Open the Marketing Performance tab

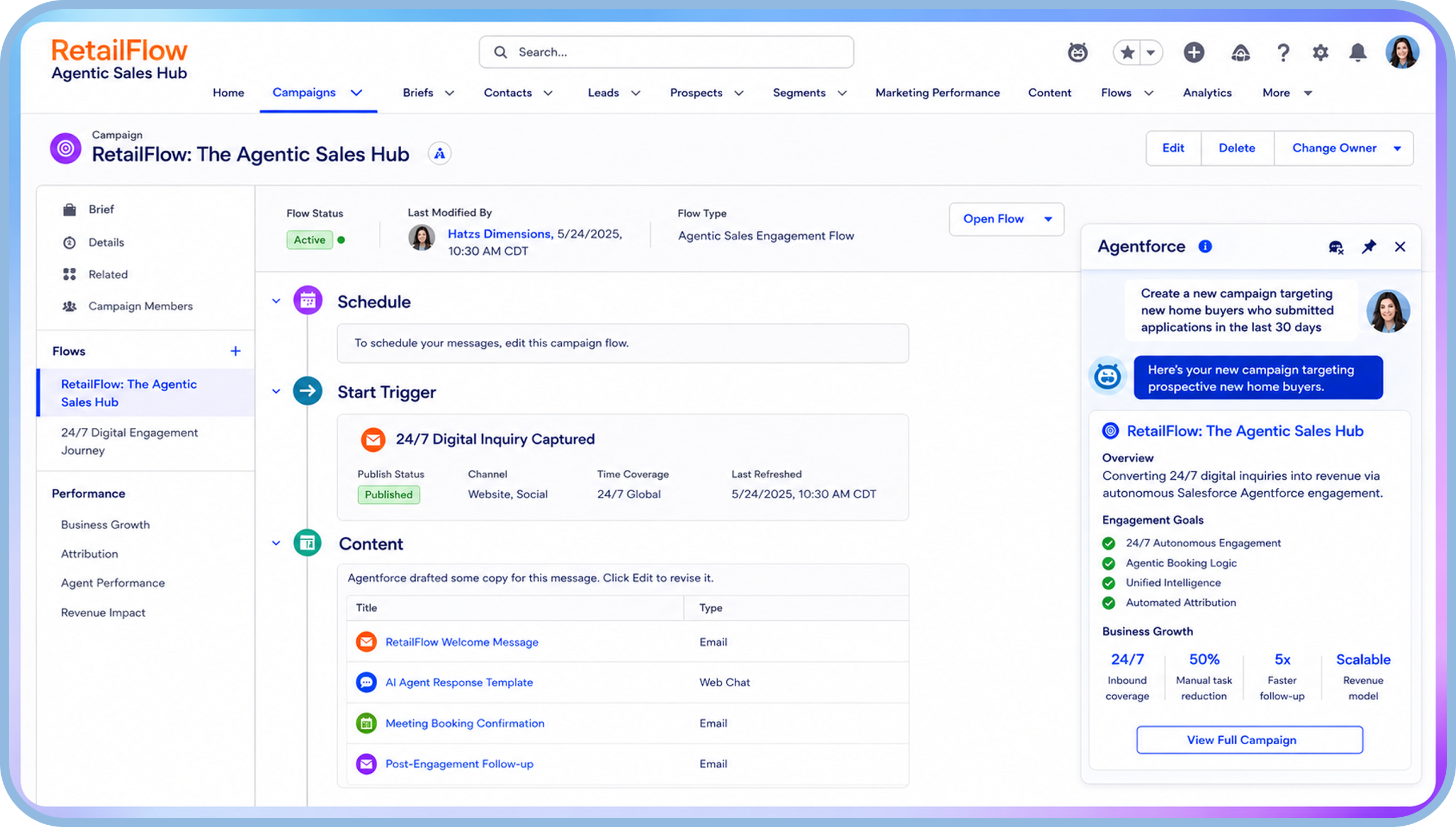click(937, 93)
